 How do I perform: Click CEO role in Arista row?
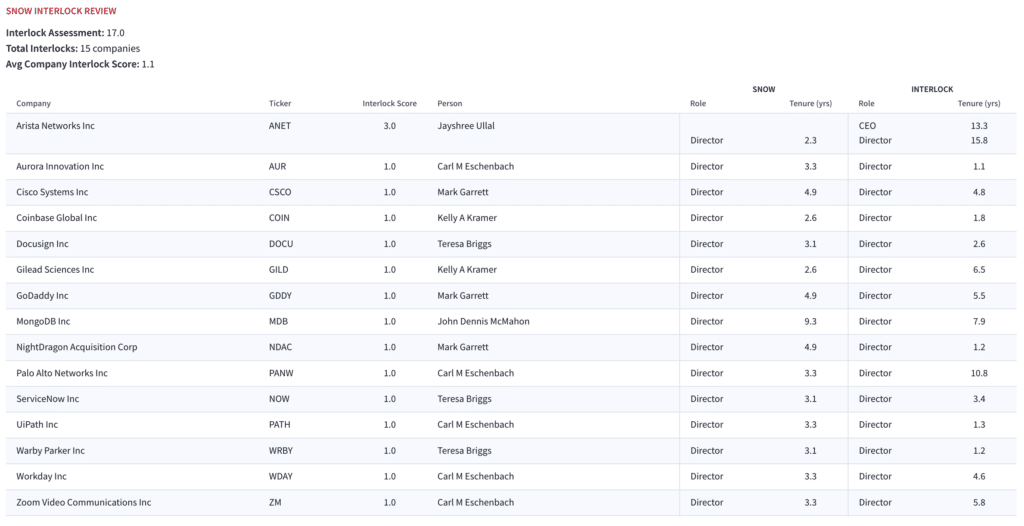tap(867, 125)
